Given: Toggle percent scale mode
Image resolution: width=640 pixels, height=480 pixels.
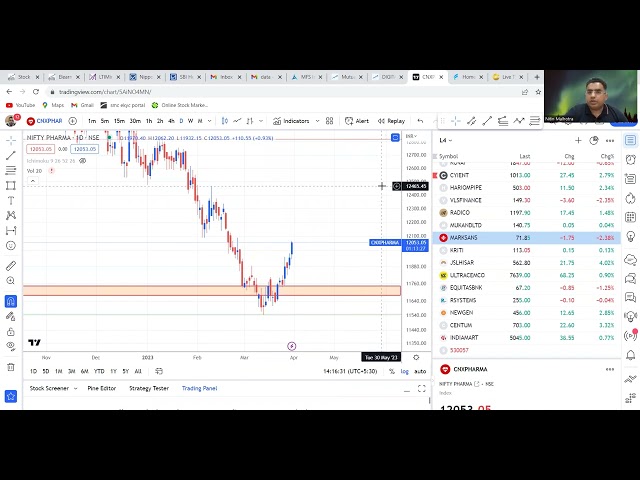Looking at the screenshot, I should click(x=392, y=371).
